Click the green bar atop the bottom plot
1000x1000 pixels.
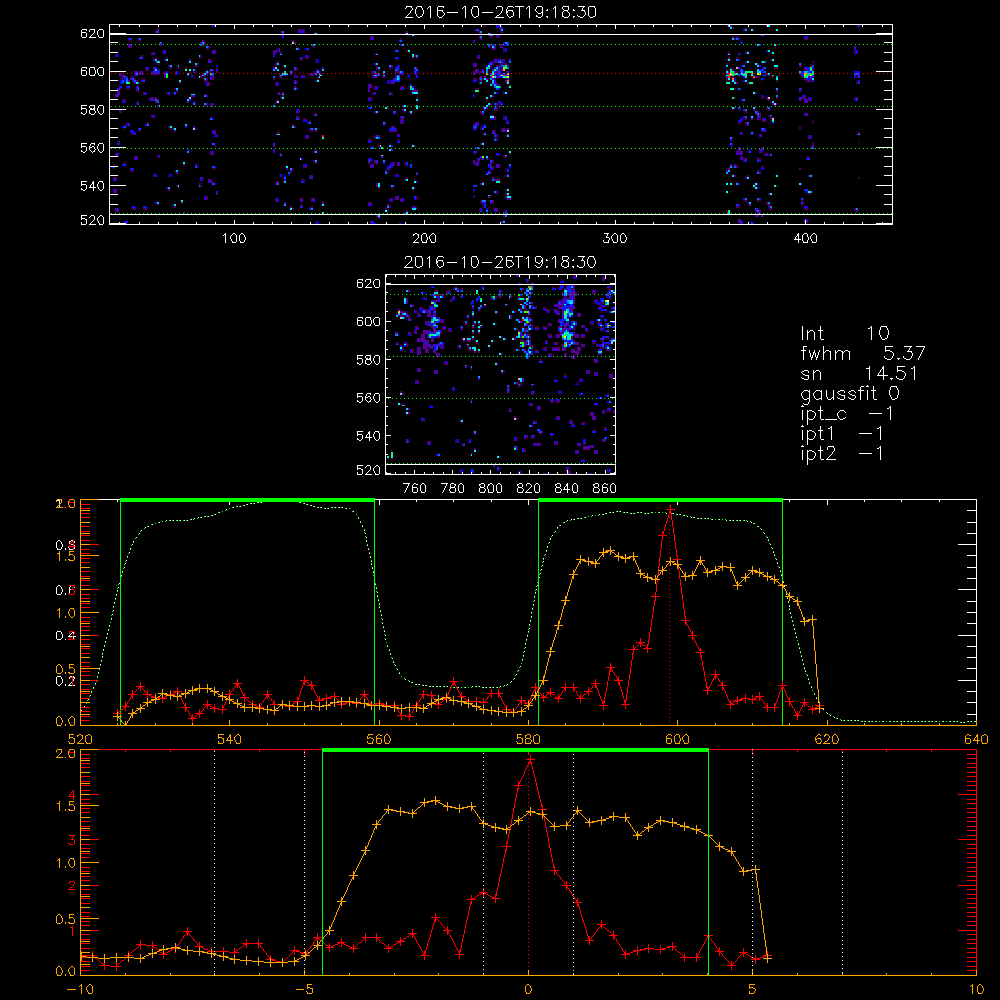click(x=515, y=751)
